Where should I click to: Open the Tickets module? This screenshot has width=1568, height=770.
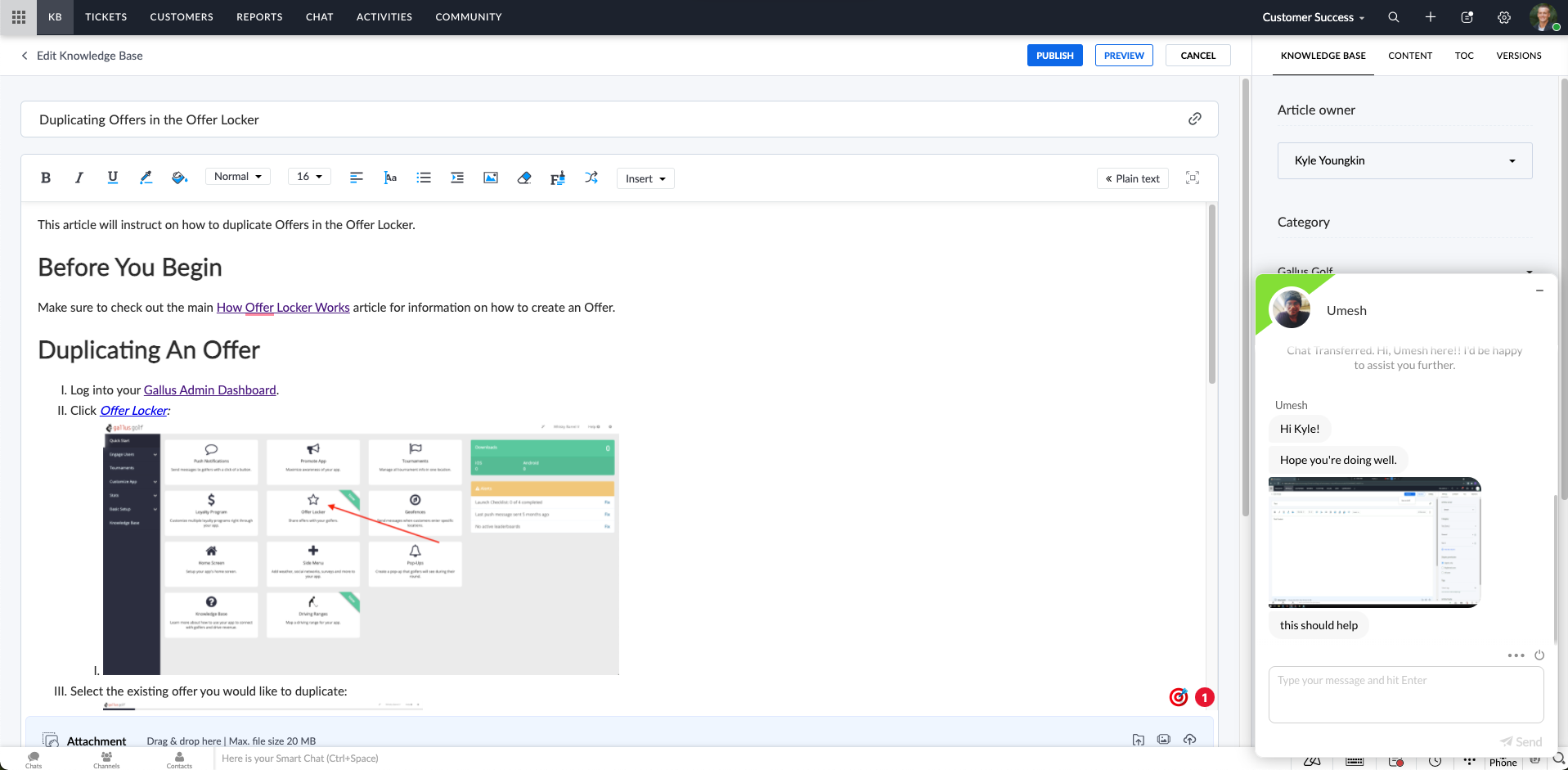(106, 17)
